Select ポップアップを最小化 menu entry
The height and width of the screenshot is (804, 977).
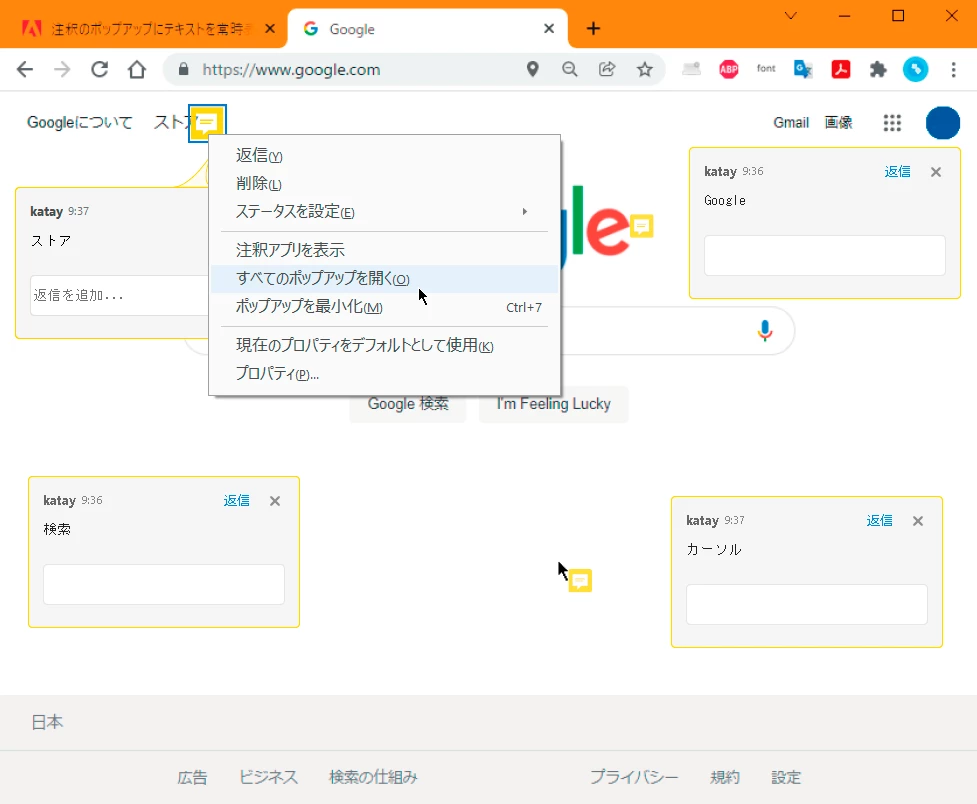pyautogui.click(x=384, y=307)
